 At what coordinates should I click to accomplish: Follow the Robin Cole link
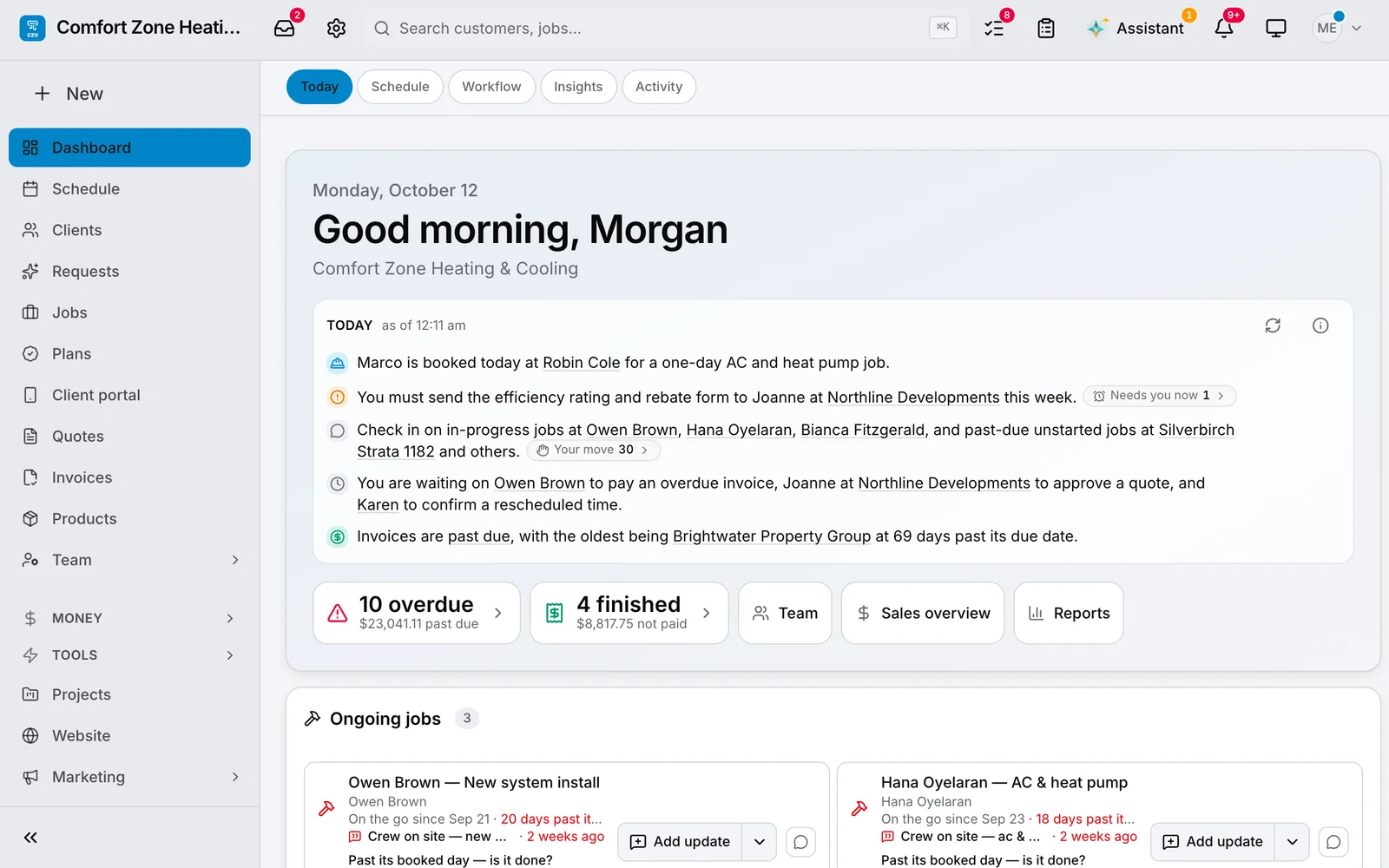tap(582, 363)
